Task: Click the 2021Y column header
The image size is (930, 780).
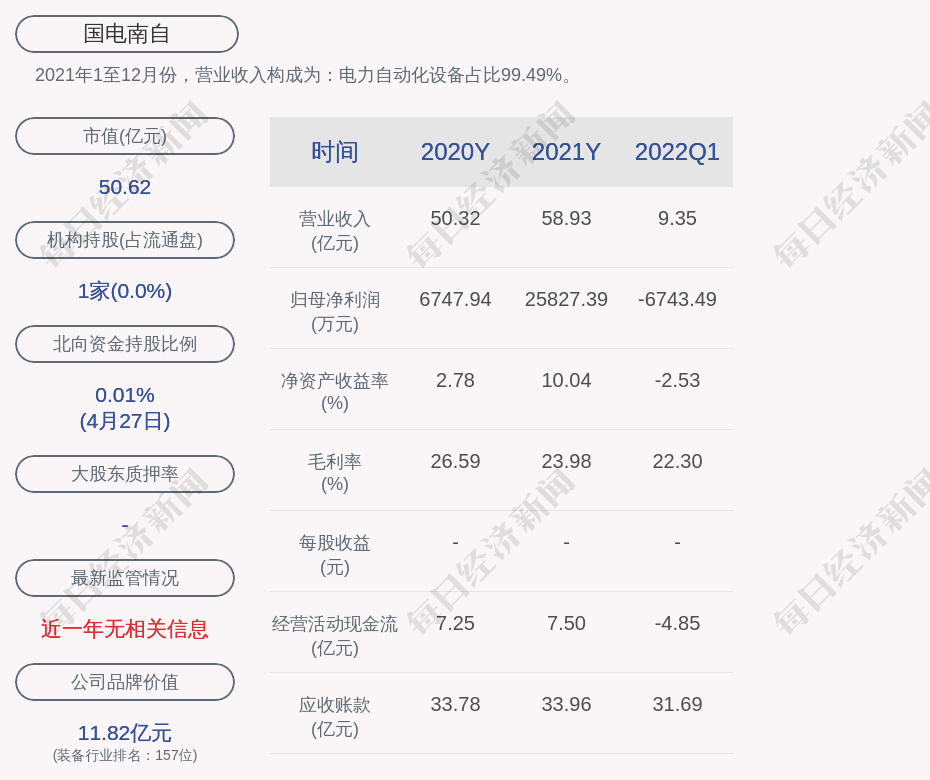Action: click(x=566, y=152)
